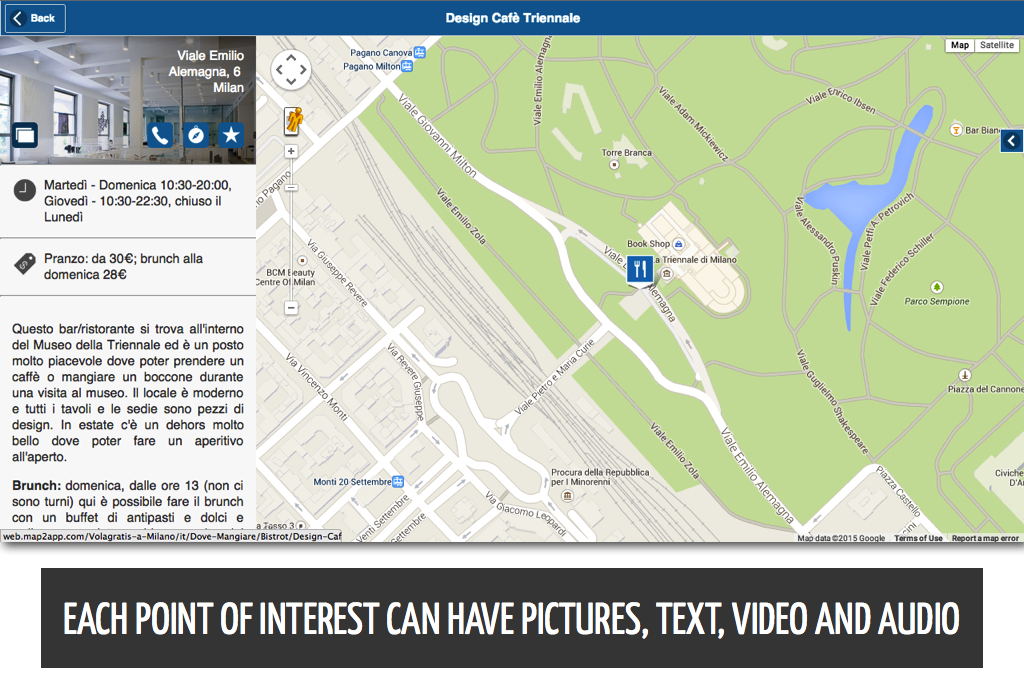1024x700 pixels.
Task: Go back using the Back button
Action: pos(35,18)
